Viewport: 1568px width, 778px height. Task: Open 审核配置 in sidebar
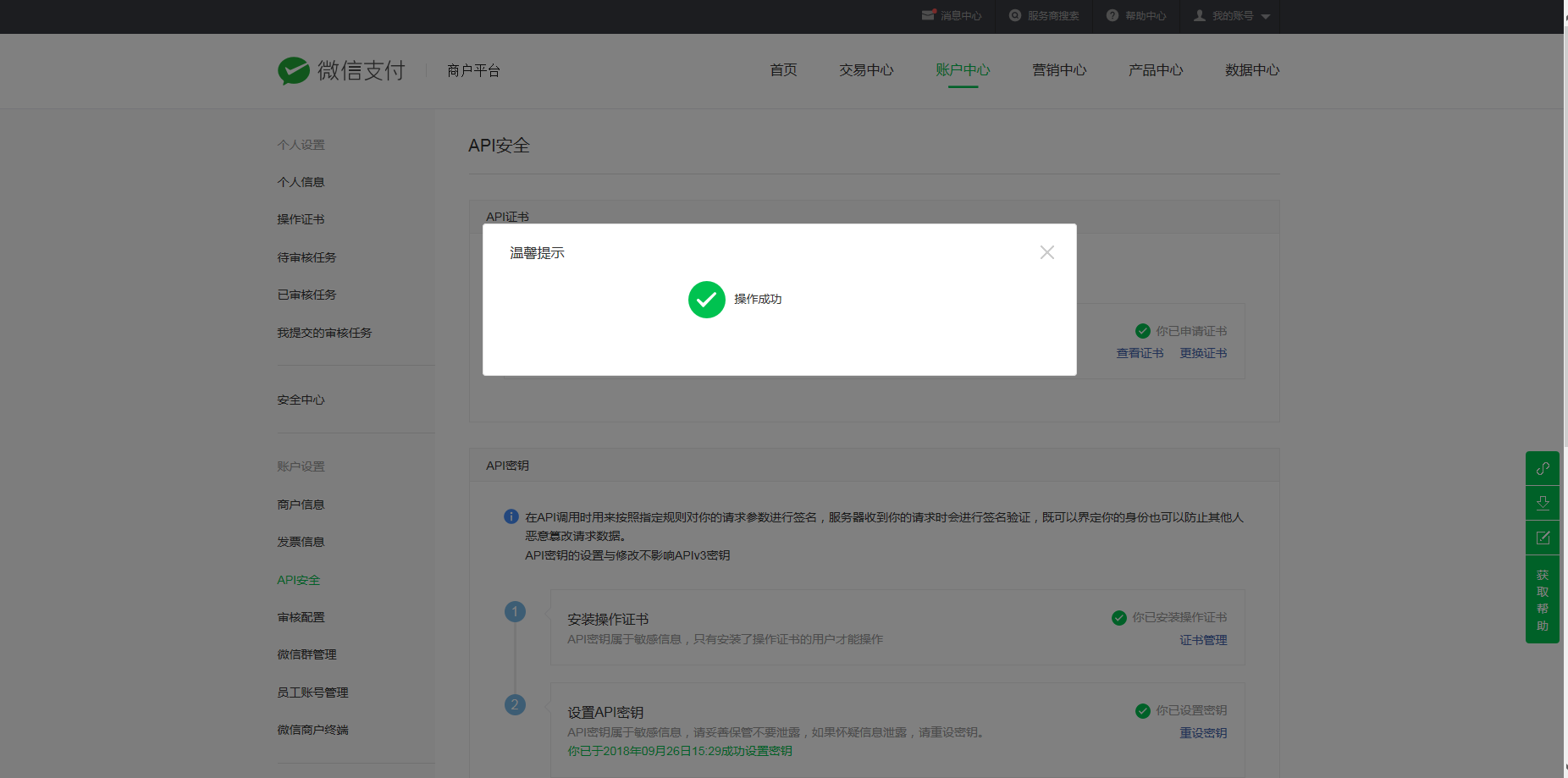(x=301, y=617)
